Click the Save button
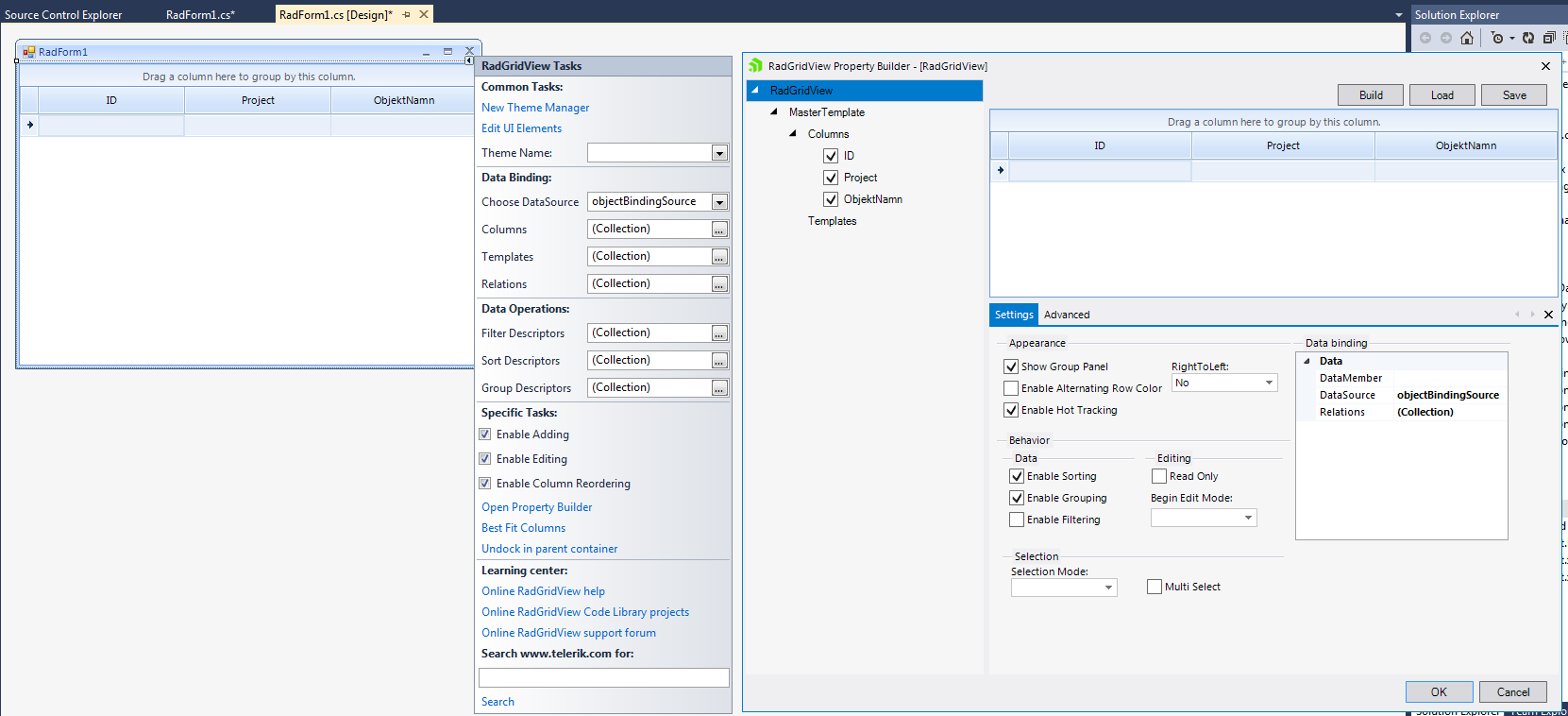 point(1514,95)
